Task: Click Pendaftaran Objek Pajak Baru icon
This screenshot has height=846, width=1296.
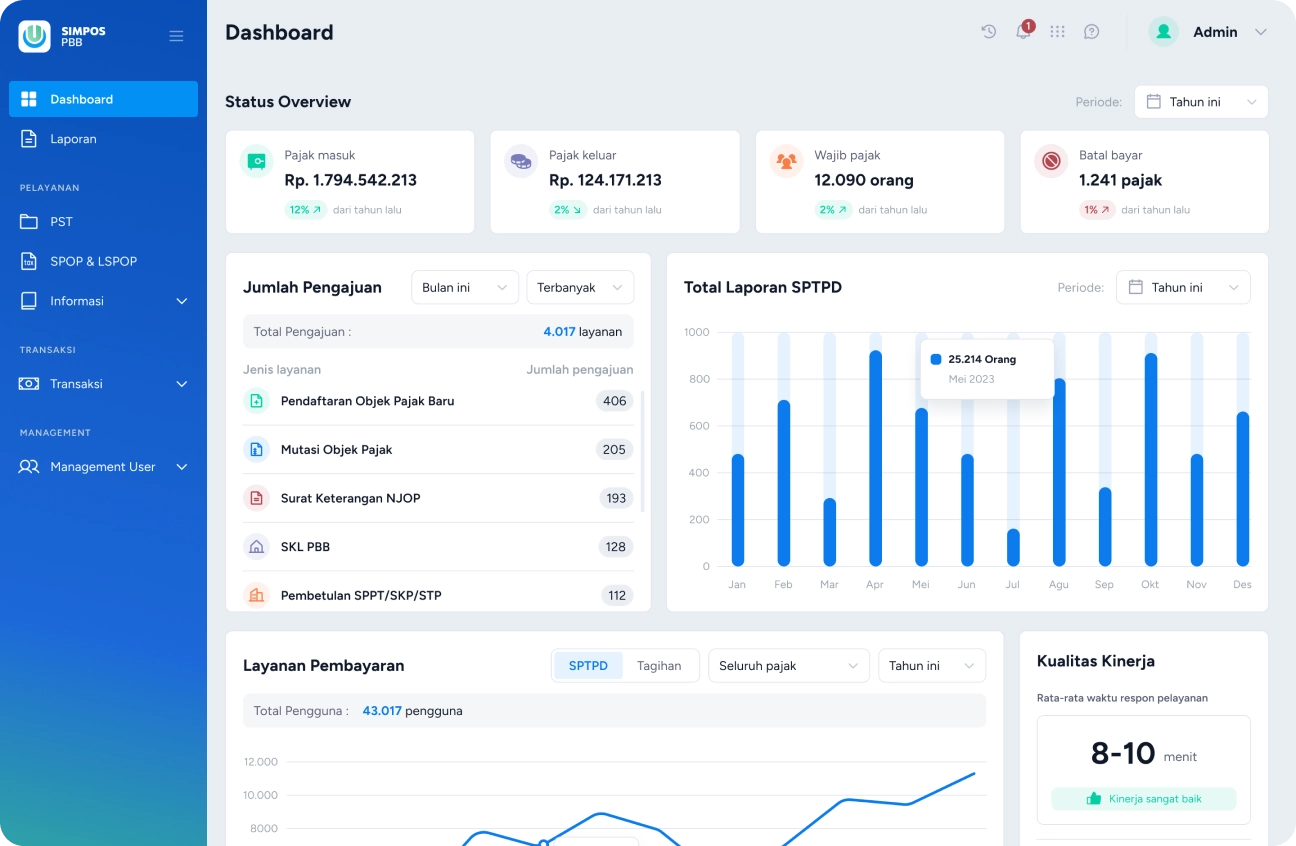Action: click(x=257, y=401)
